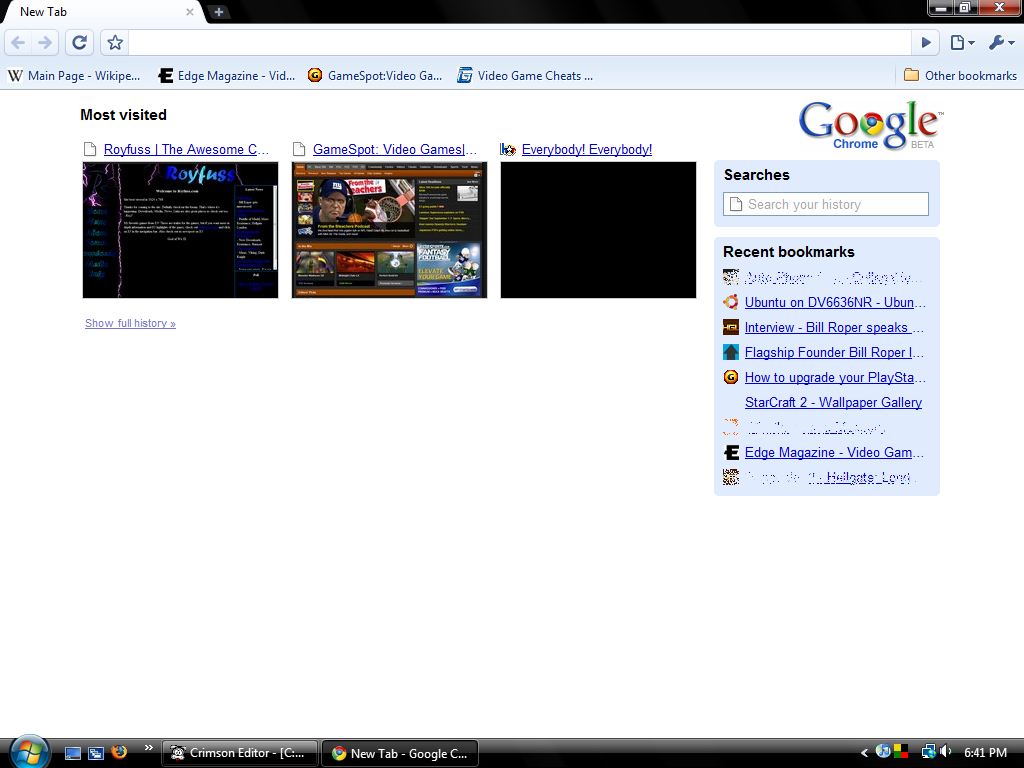Close the New Tab tab

[x=190, y=12]
